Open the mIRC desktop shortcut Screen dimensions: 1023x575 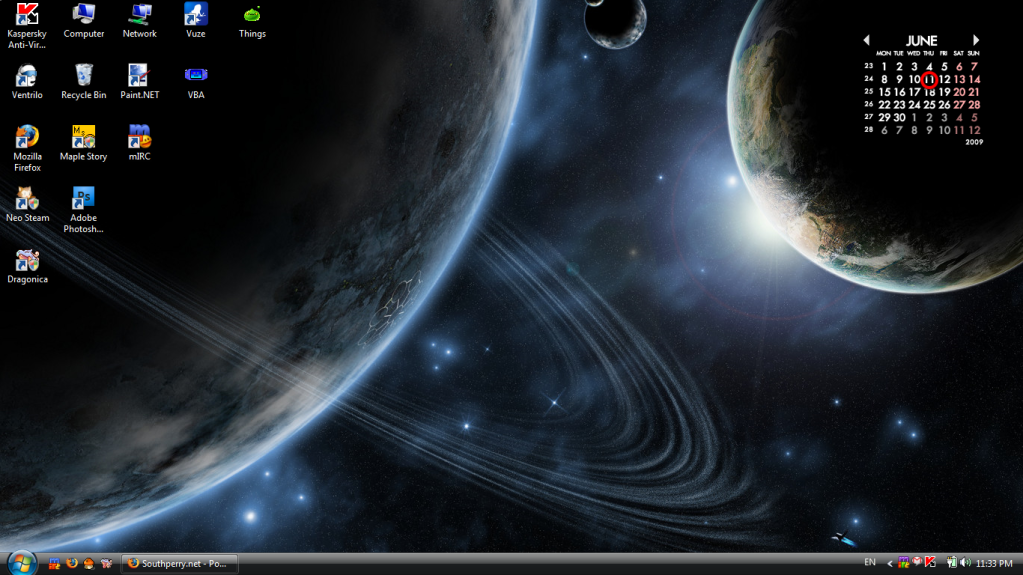click(x=140, y=143)
